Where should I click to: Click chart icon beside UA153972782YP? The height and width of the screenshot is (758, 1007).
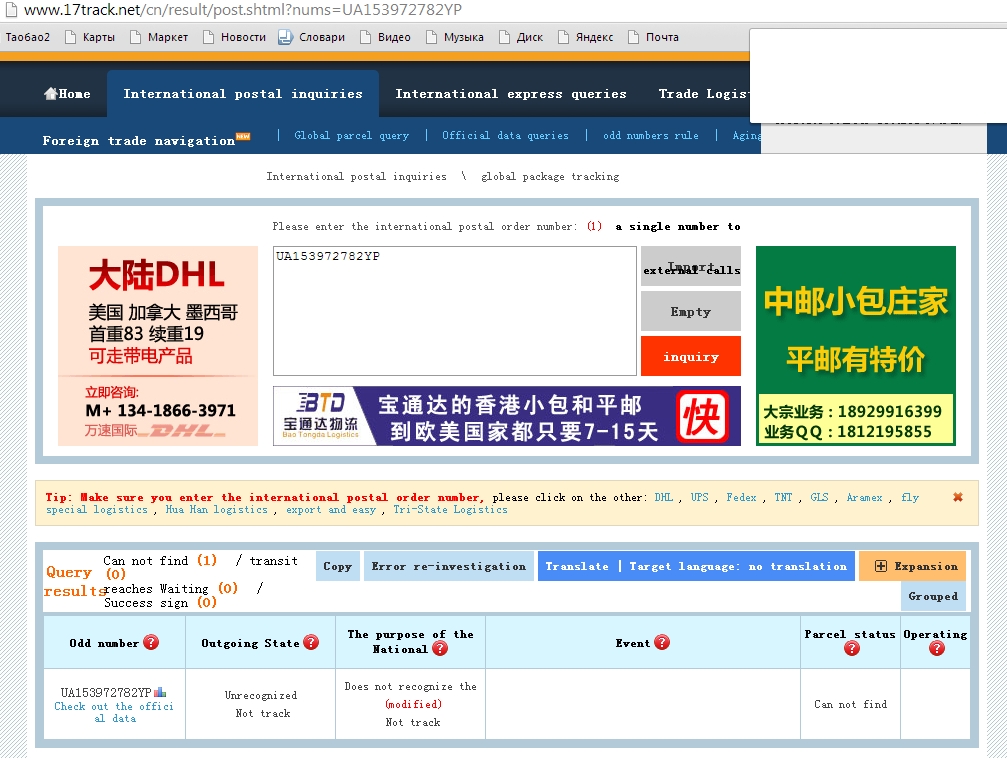coord(160,692)
